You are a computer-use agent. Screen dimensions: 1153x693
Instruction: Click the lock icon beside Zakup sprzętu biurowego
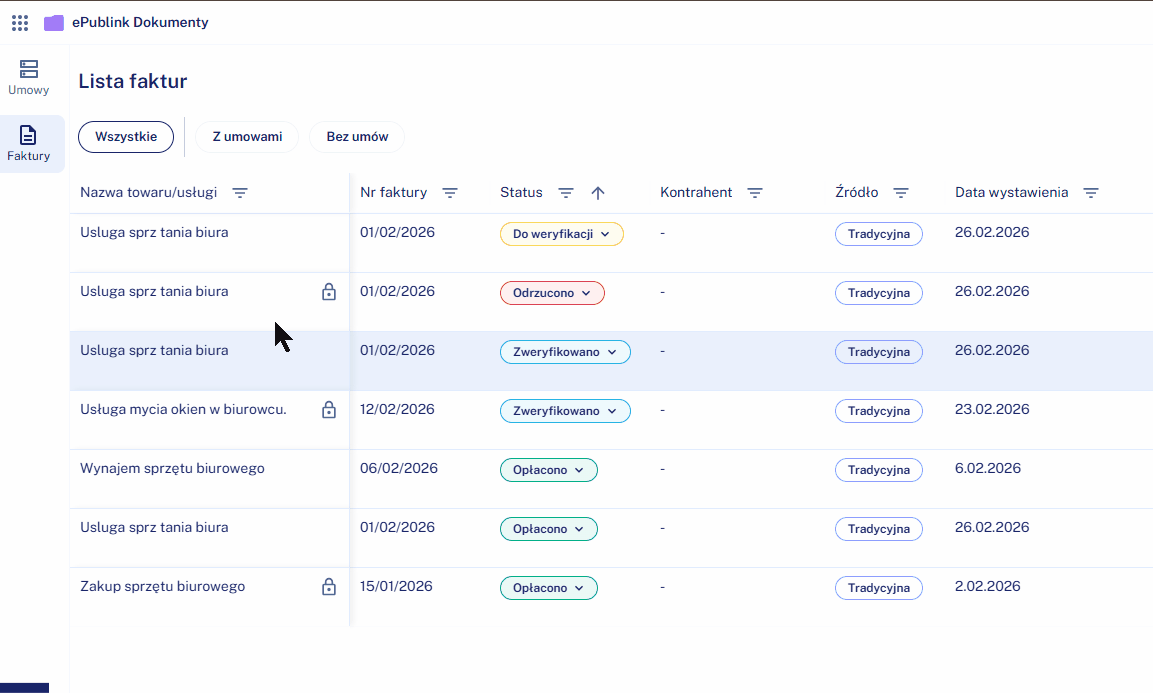(x=328, y=586)
